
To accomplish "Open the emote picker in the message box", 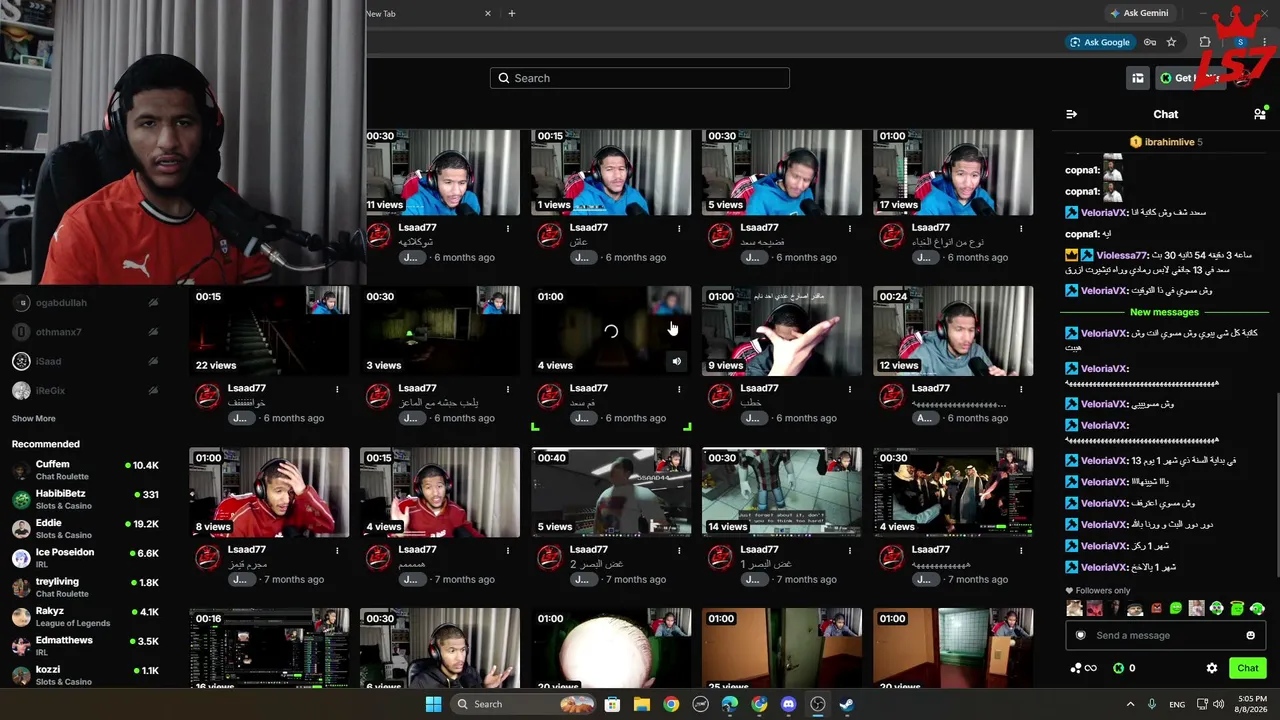I will pyautogui.click(x=1250, y=635).
